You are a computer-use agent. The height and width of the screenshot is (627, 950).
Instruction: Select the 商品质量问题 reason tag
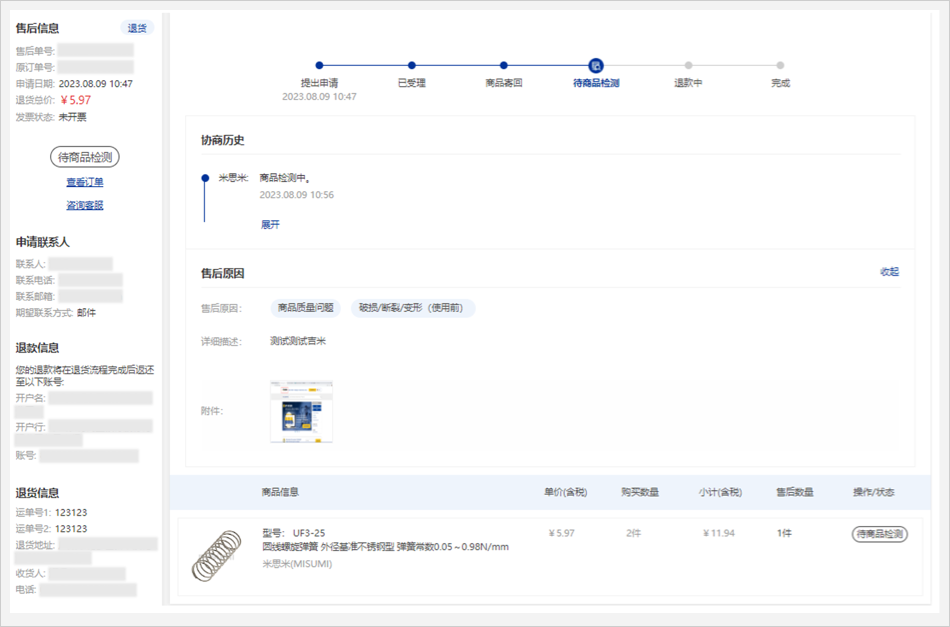(x=305, y=308)
